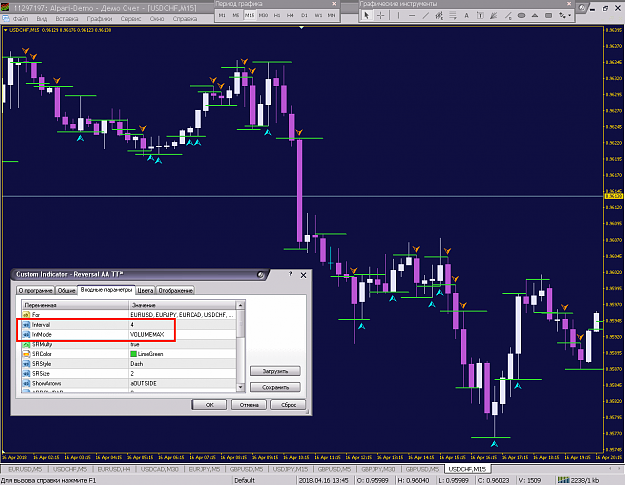Pick the trendline by angle tool
Image resolution: width=625 pixels, height=485 pixels.
point(507,16)
